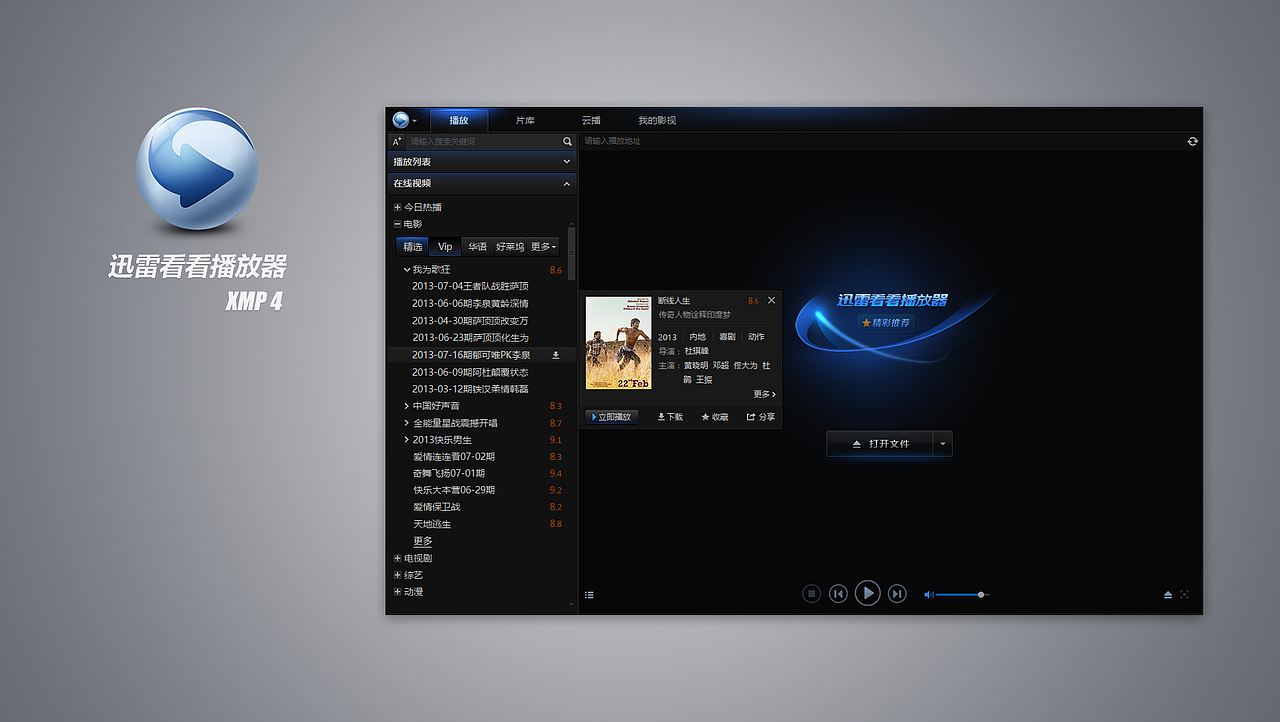Image resolution: width=1280 pixels, height=722 pixels.
Task: Click director name 杜琪峰
Action: click(x=697, y=352)
